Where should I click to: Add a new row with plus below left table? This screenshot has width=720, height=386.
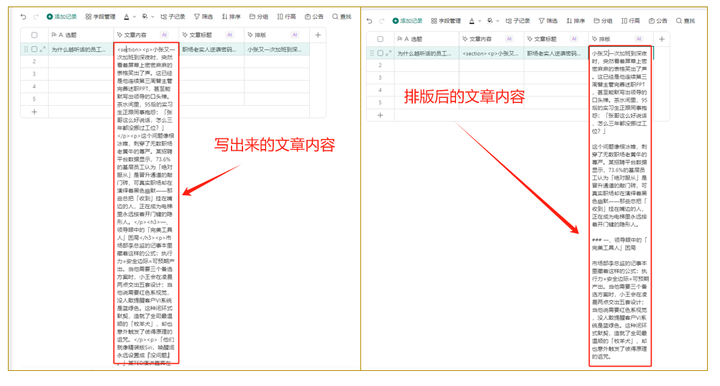(x=34, y=112)
